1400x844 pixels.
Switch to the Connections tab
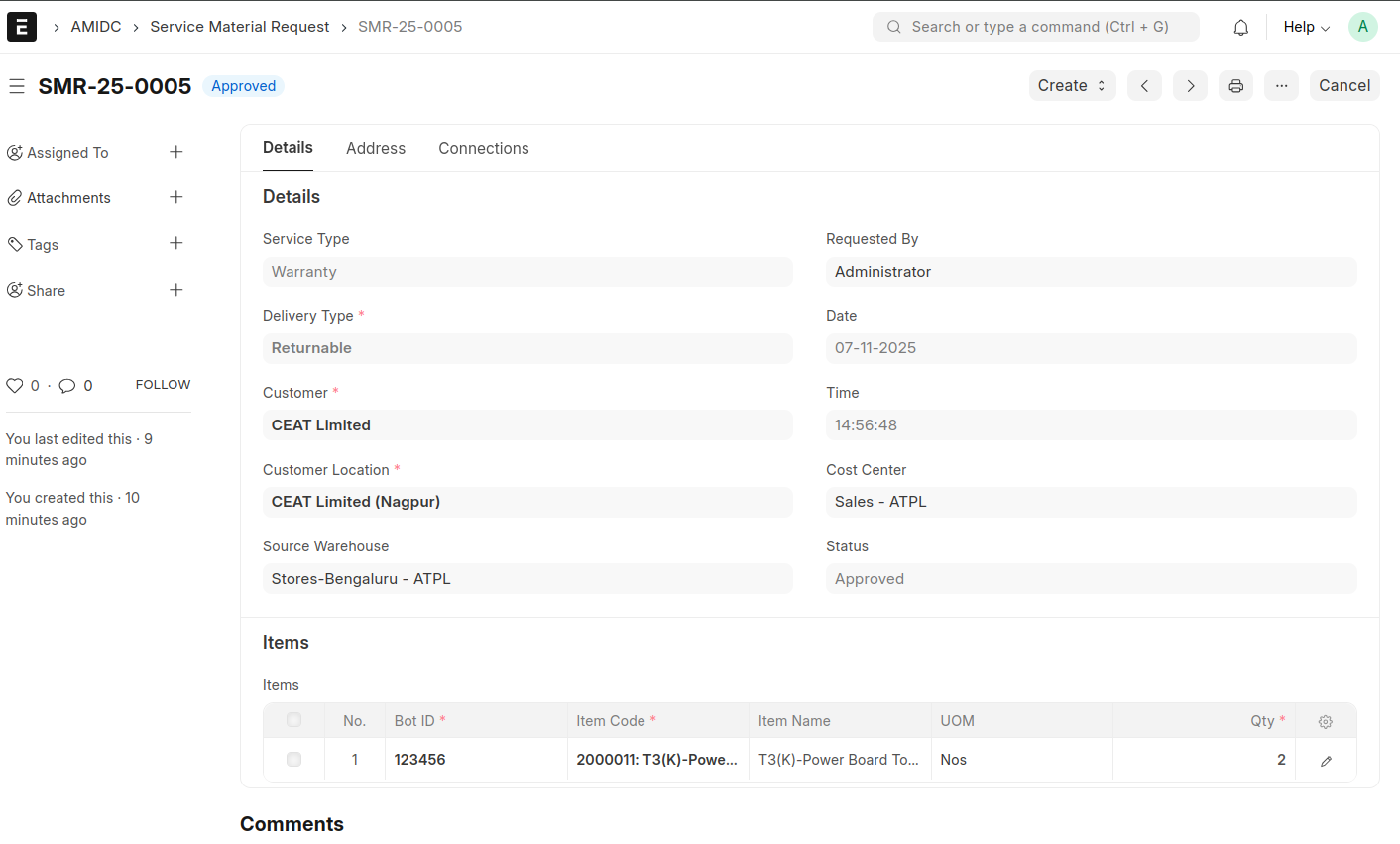[x=483, y=148]
